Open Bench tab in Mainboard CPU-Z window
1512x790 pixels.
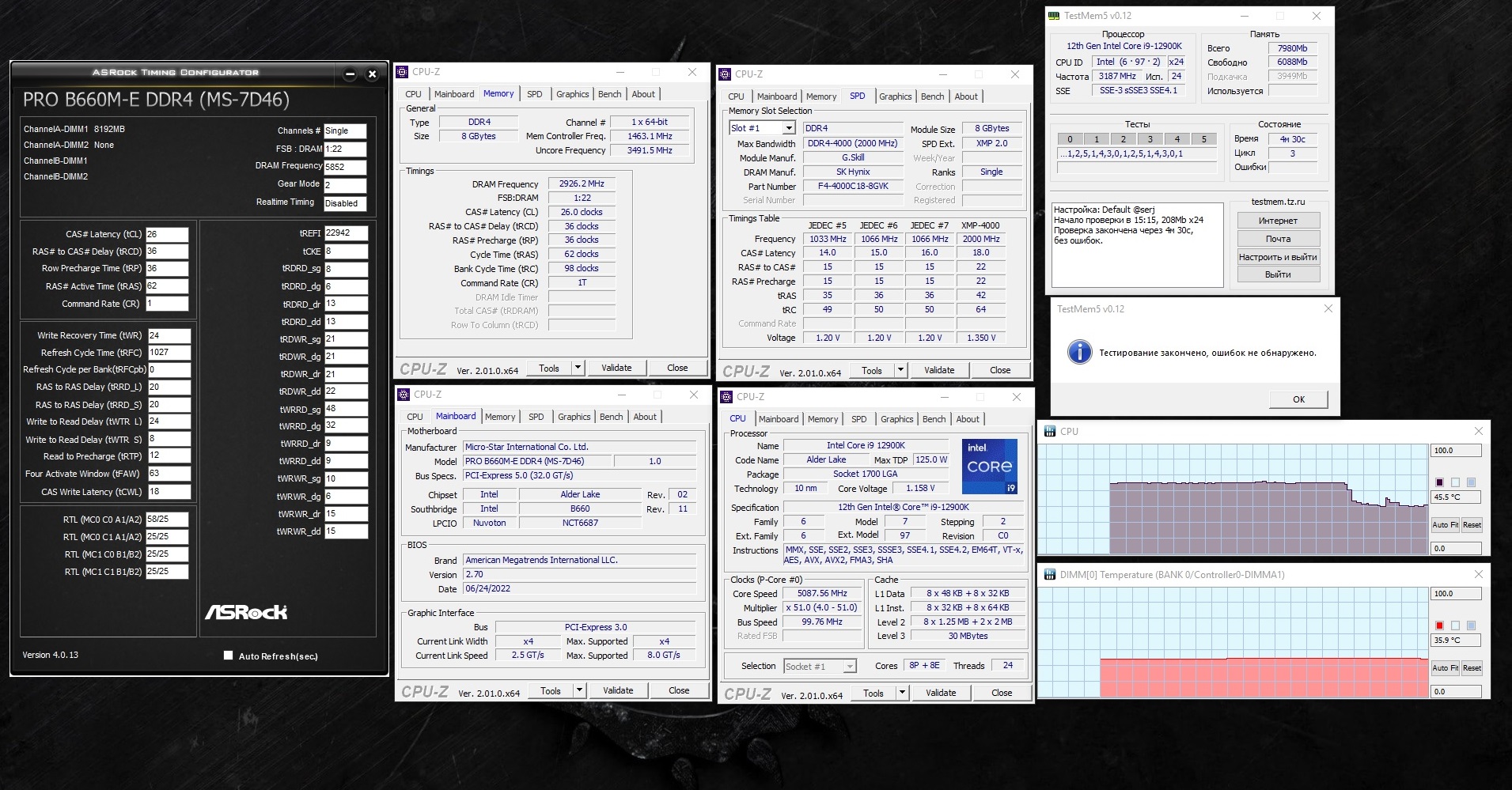point(611,417)
